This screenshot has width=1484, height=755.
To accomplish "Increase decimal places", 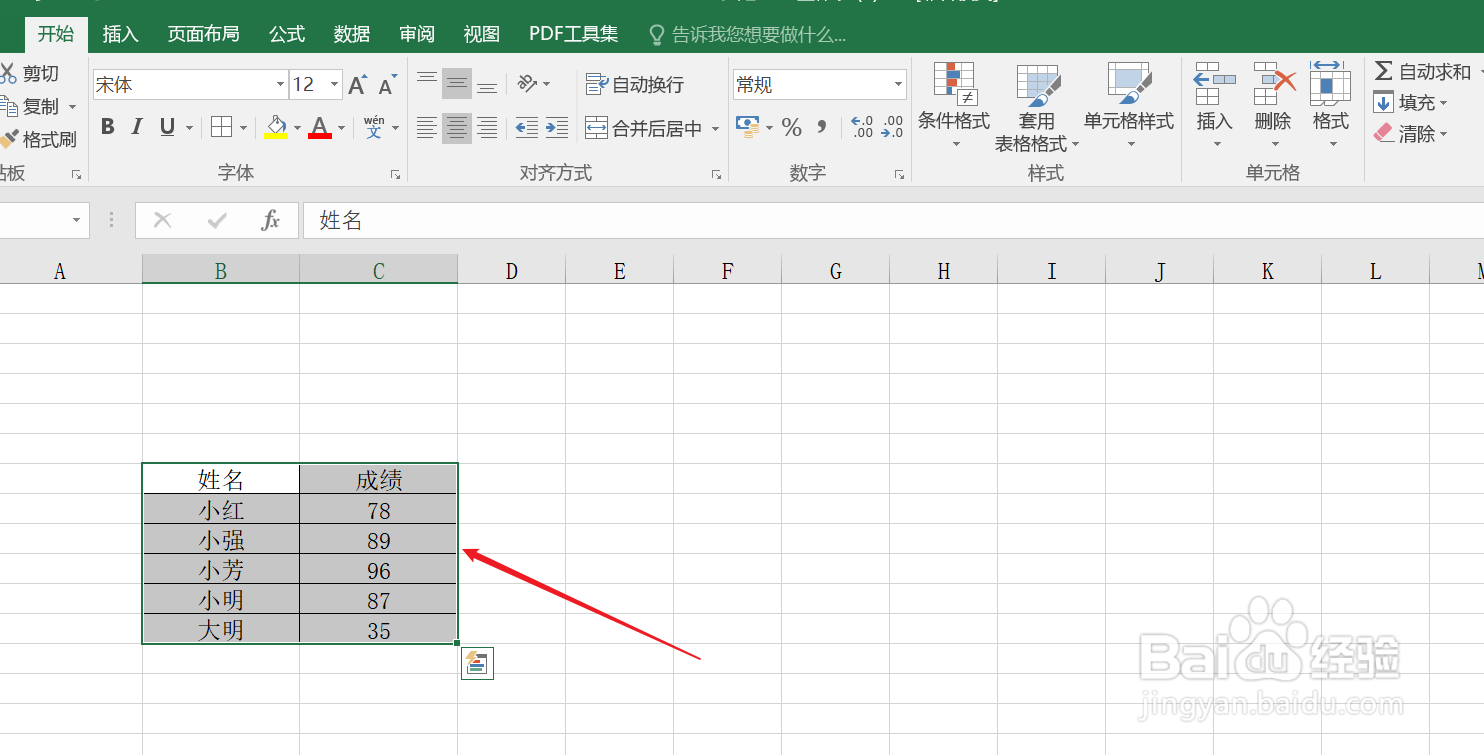I will 861,127.
